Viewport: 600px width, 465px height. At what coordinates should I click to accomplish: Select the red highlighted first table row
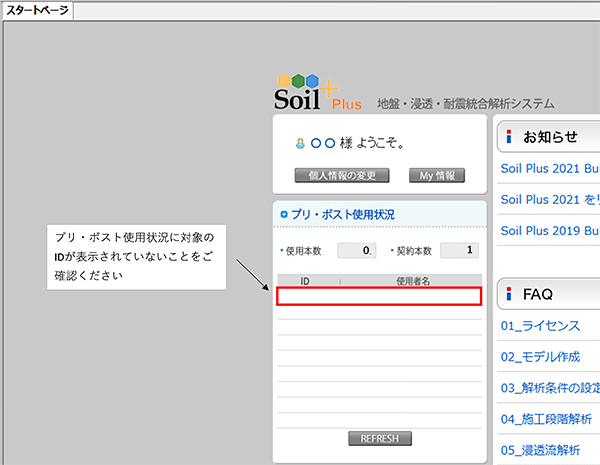coord(379,296)
